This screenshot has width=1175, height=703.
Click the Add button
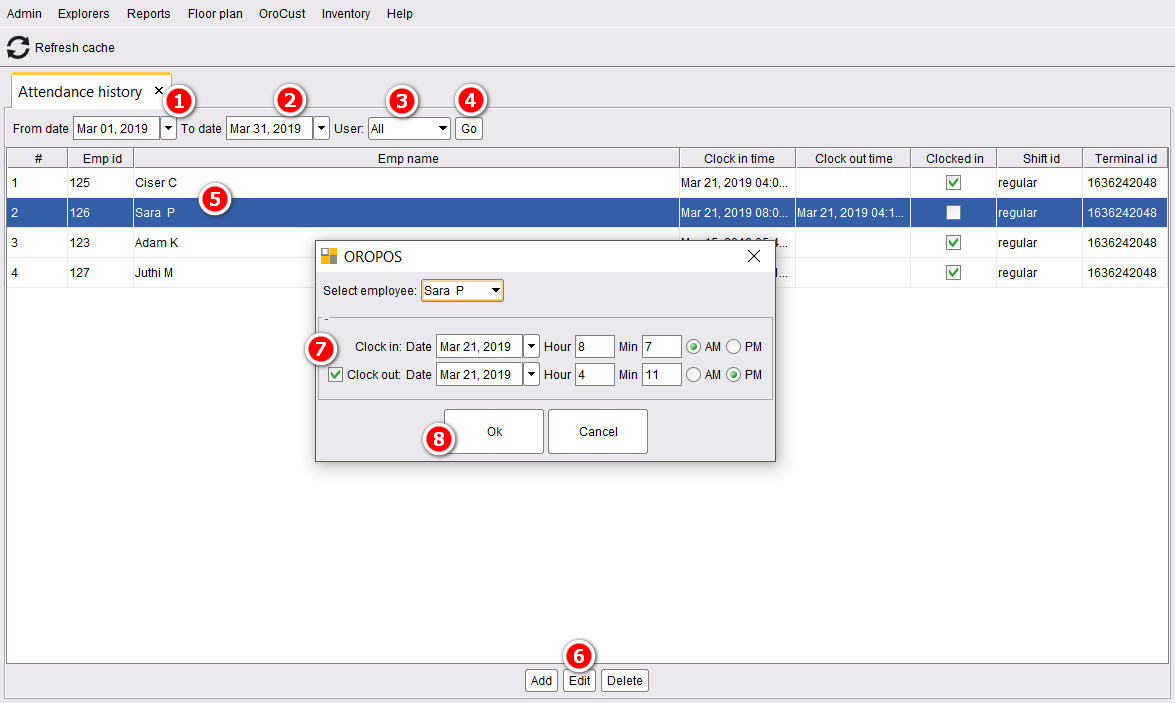541,681
